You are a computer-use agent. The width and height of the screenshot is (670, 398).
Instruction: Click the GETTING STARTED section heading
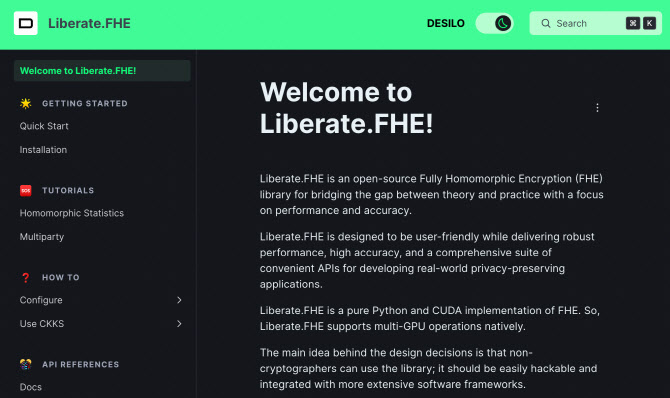[85, 103]
